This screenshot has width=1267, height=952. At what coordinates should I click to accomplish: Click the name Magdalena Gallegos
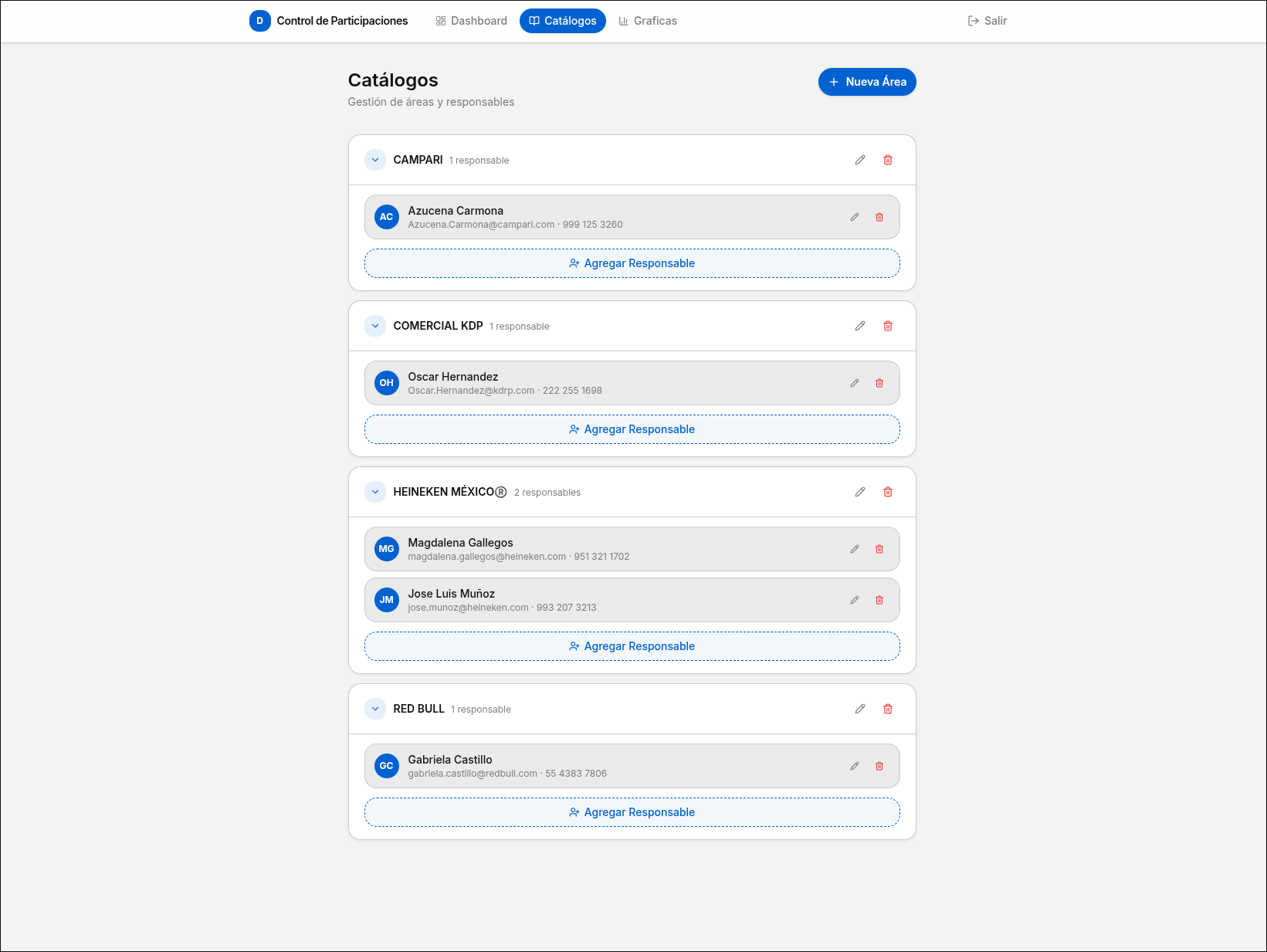pos(460,543)
